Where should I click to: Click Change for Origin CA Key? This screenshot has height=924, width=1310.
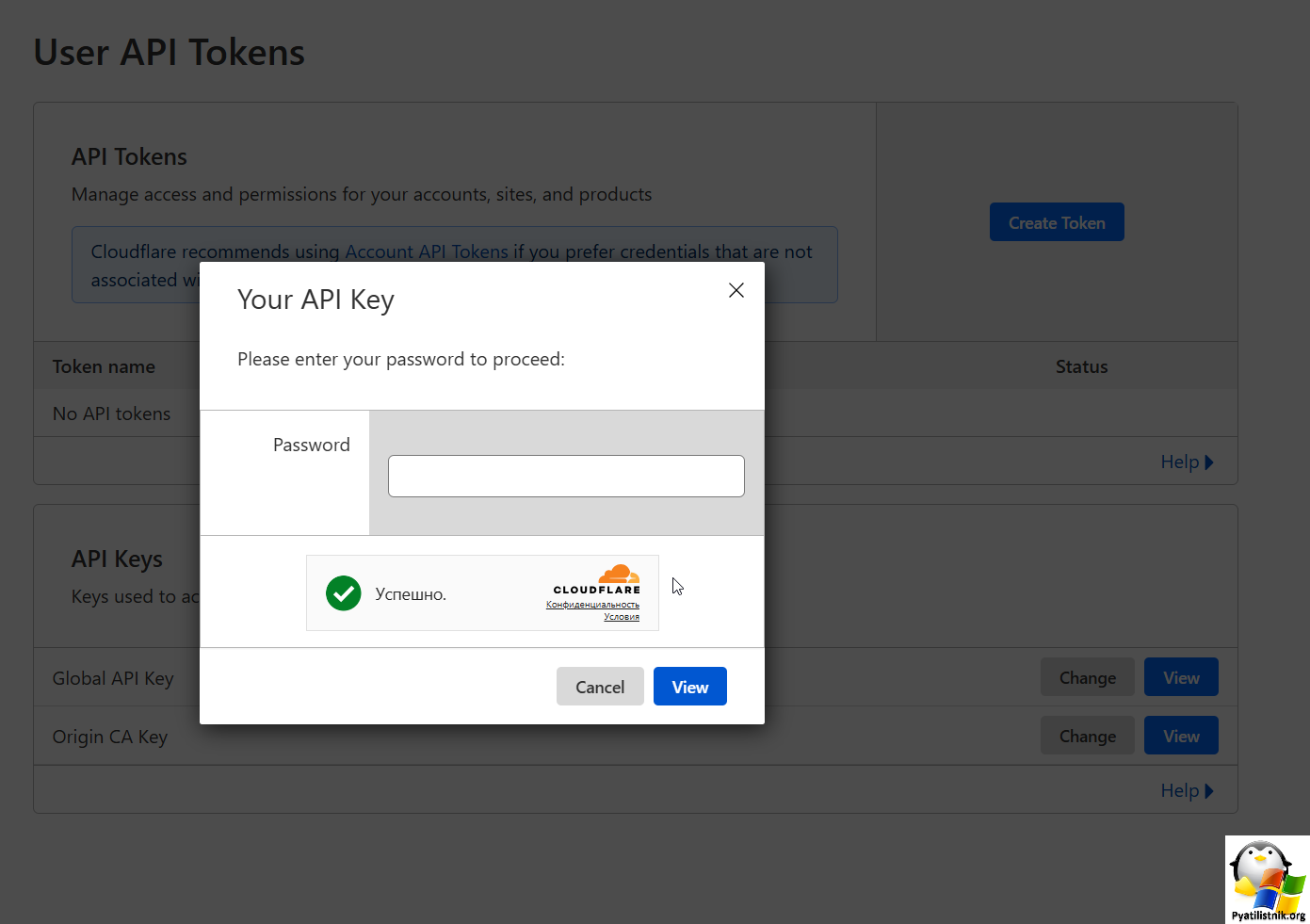click(1088, 736)
